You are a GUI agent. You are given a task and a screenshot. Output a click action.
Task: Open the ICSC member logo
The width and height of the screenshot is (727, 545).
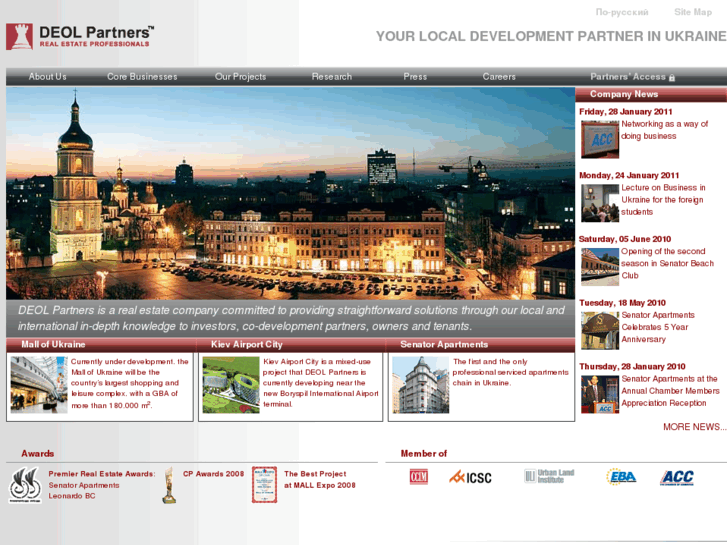coord(470,477)
